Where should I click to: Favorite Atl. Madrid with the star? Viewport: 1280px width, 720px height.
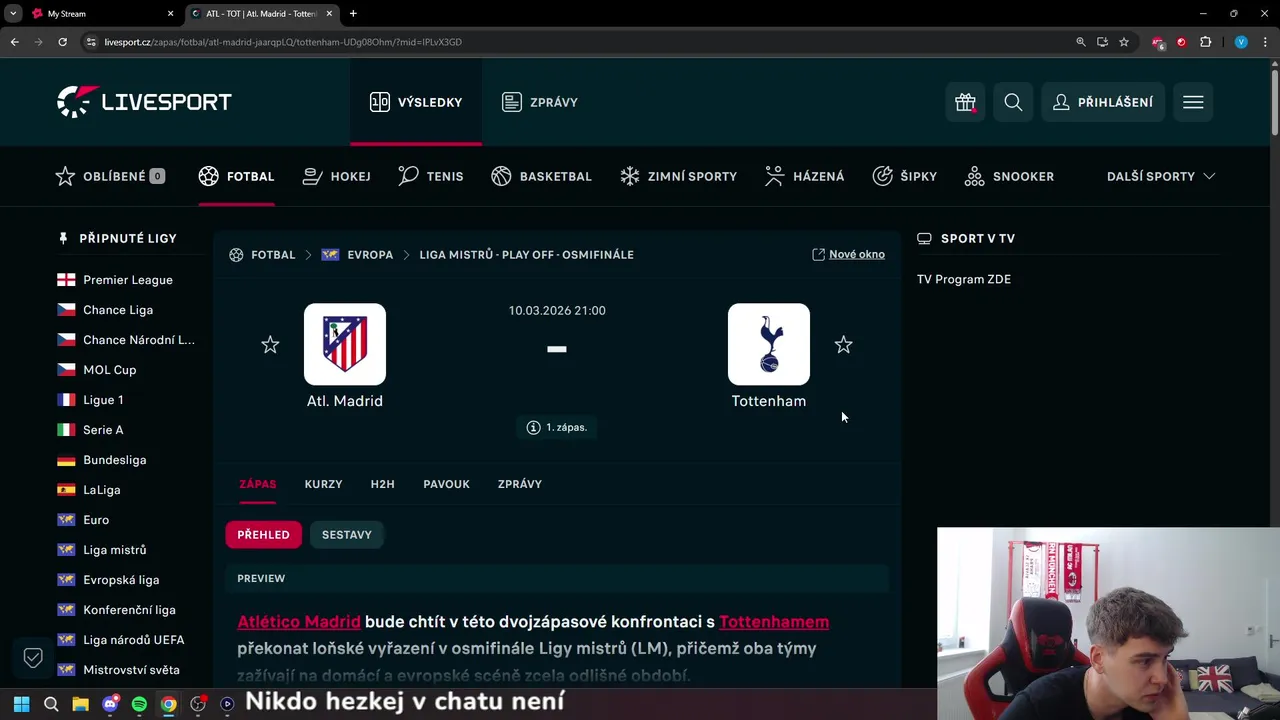270,345
